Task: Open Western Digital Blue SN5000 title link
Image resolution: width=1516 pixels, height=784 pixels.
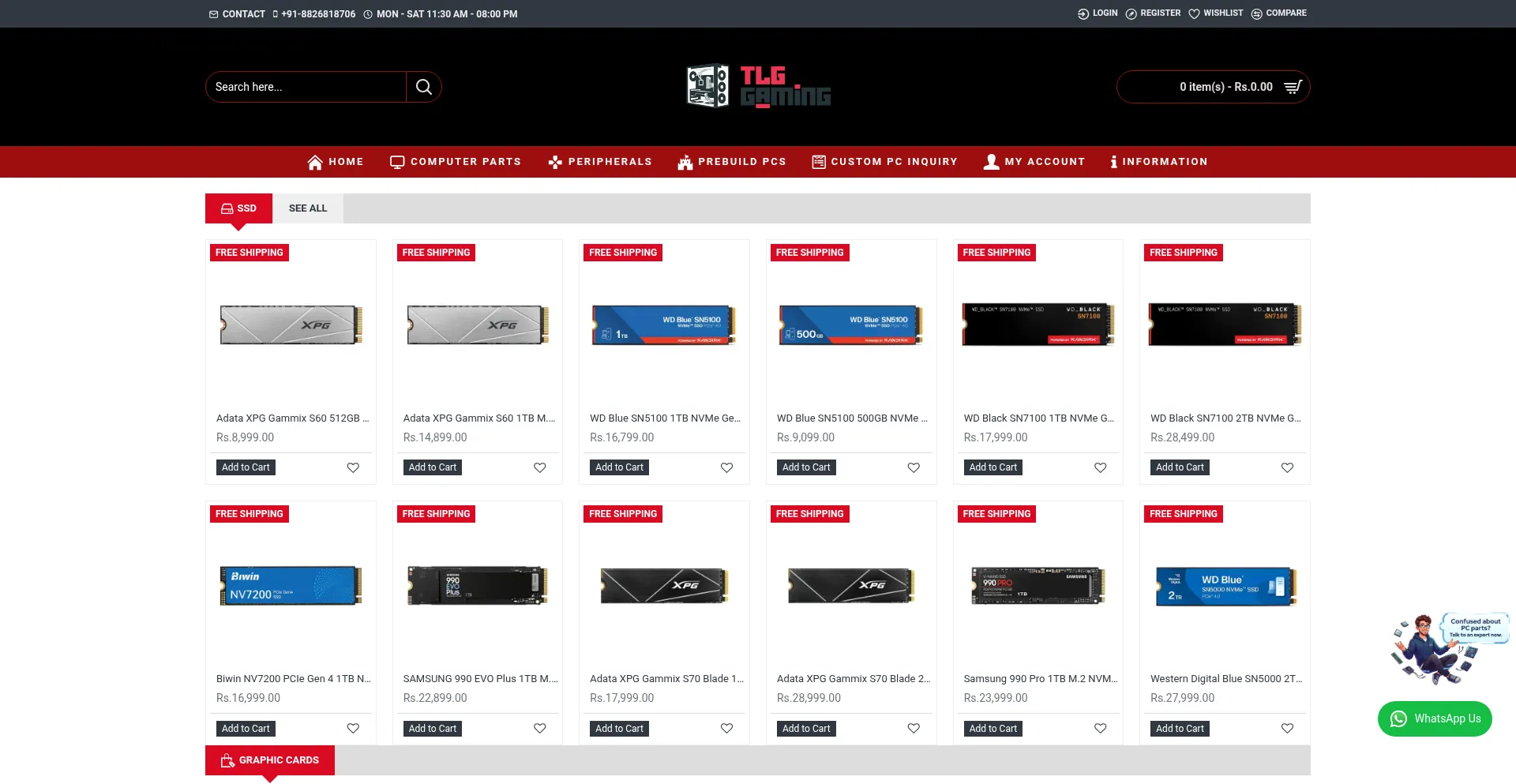Action: (x=1226, y=679)
